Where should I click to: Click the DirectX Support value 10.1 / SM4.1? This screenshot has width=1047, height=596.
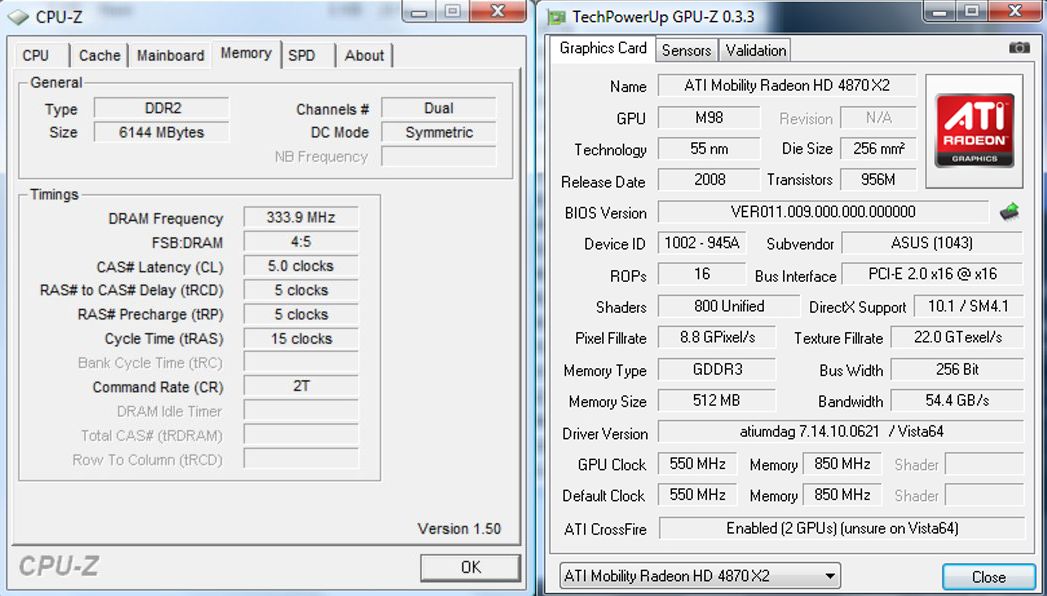click(968, 306)
